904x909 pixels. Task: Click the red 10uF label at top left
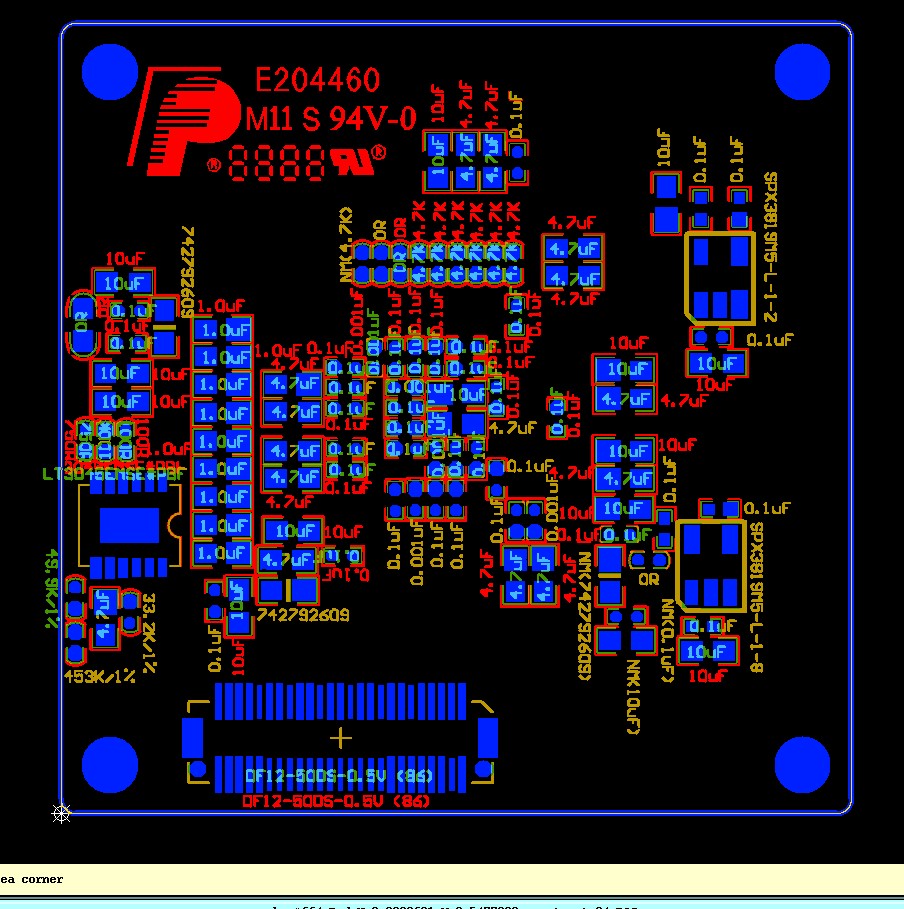click(x=125, y=258)
